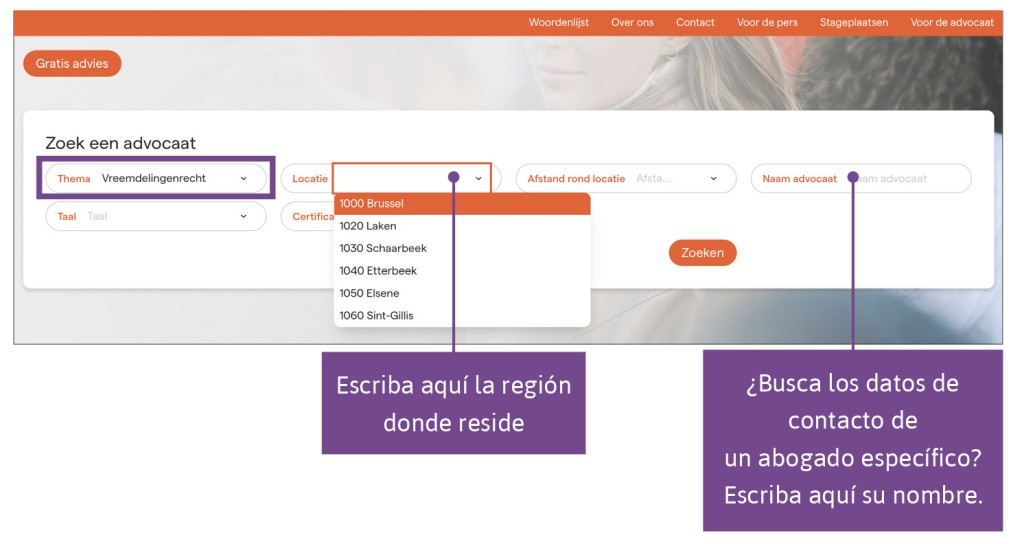1024x544 pixels.
Task: Click the Thema dropdown chevron arrow
Action: (243, 179)
